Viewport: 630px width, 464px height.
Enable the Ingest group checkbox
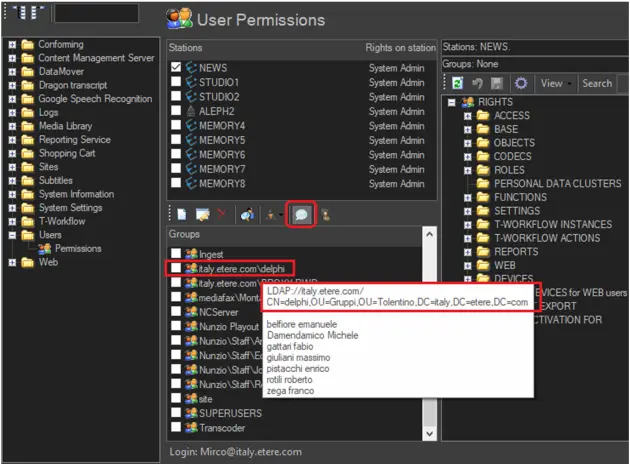pyautogui.click(x=176, y=255)
